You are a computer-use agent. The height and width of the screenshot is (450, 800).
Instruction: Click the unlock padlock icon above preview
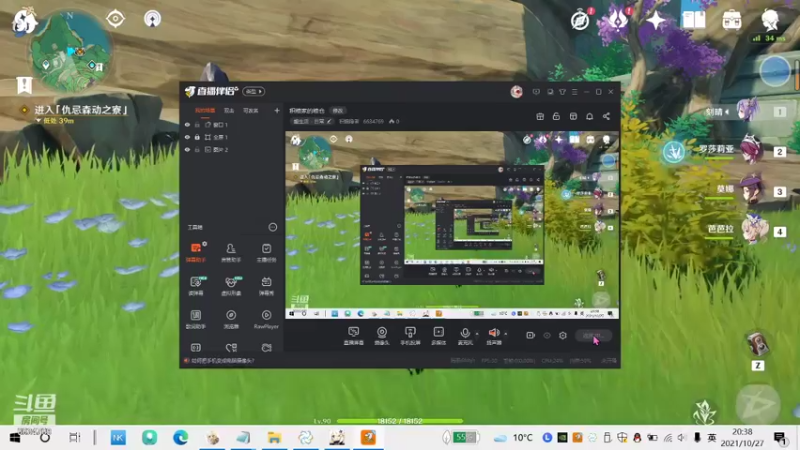click(x=556, y=116)
